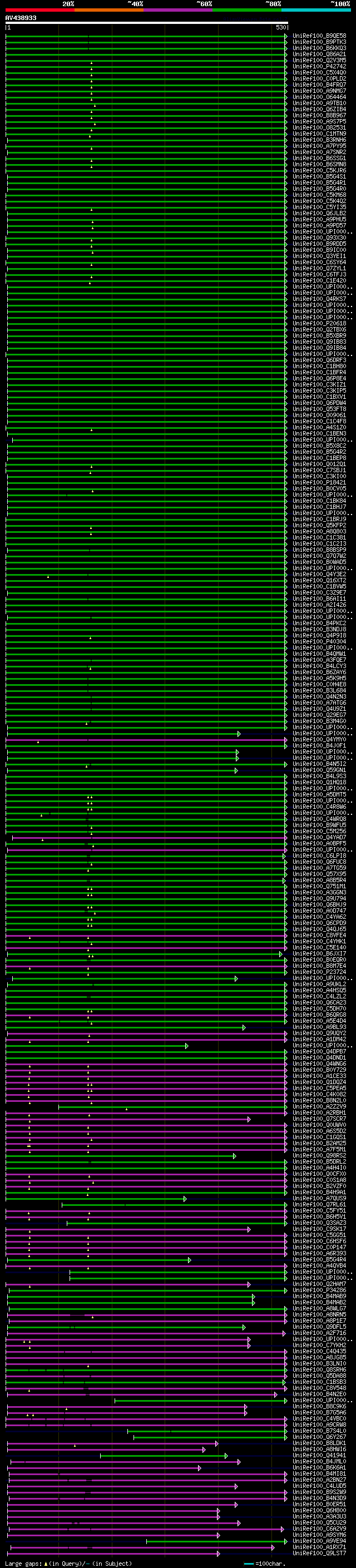
Task: Click the alignment bar of UniRef100_Q6ZIB4
Action: (x=146, y=110)
